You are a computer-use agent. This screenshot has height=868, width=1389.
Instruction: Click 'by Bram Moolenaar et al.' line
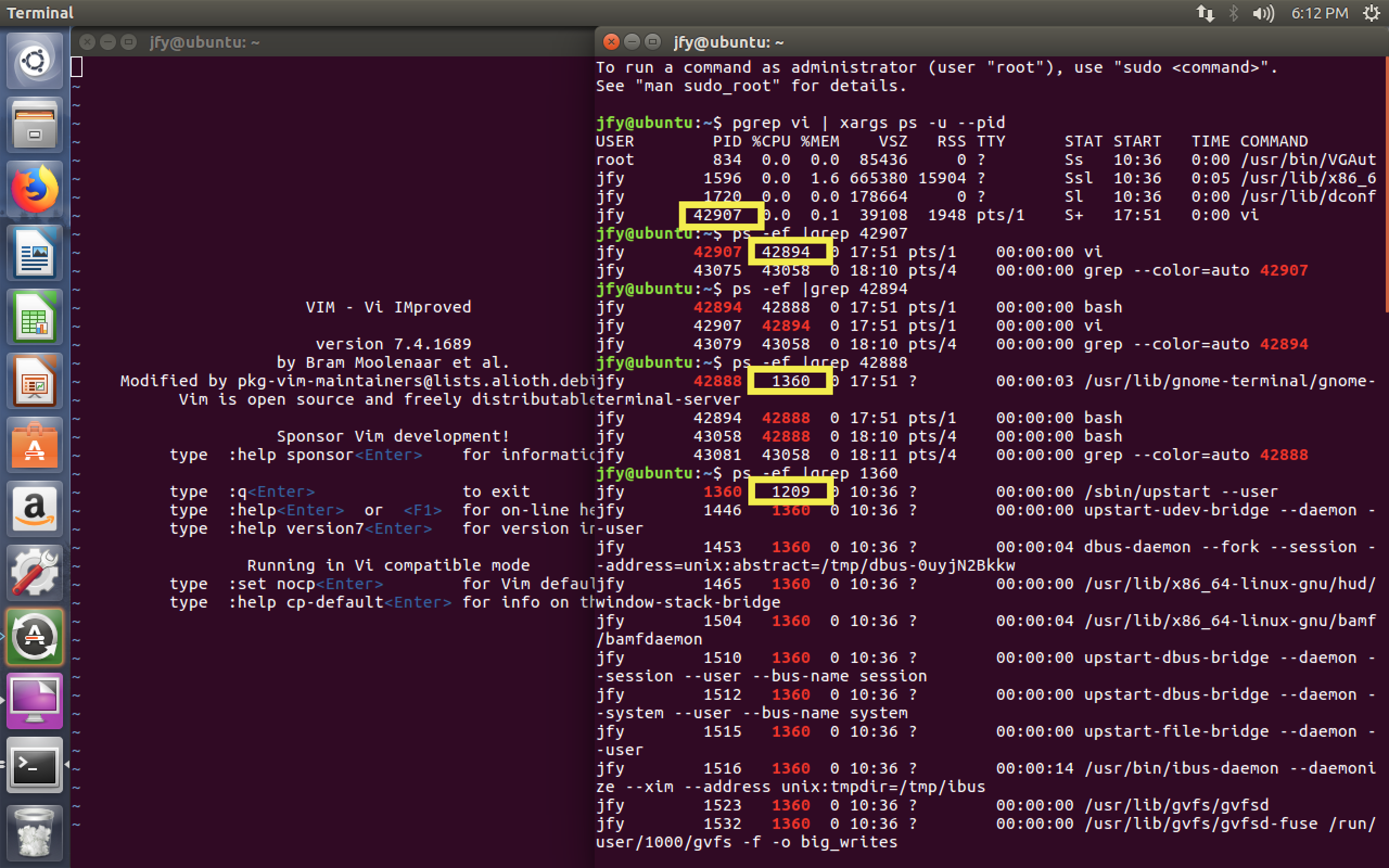click(x=393, y=363)
